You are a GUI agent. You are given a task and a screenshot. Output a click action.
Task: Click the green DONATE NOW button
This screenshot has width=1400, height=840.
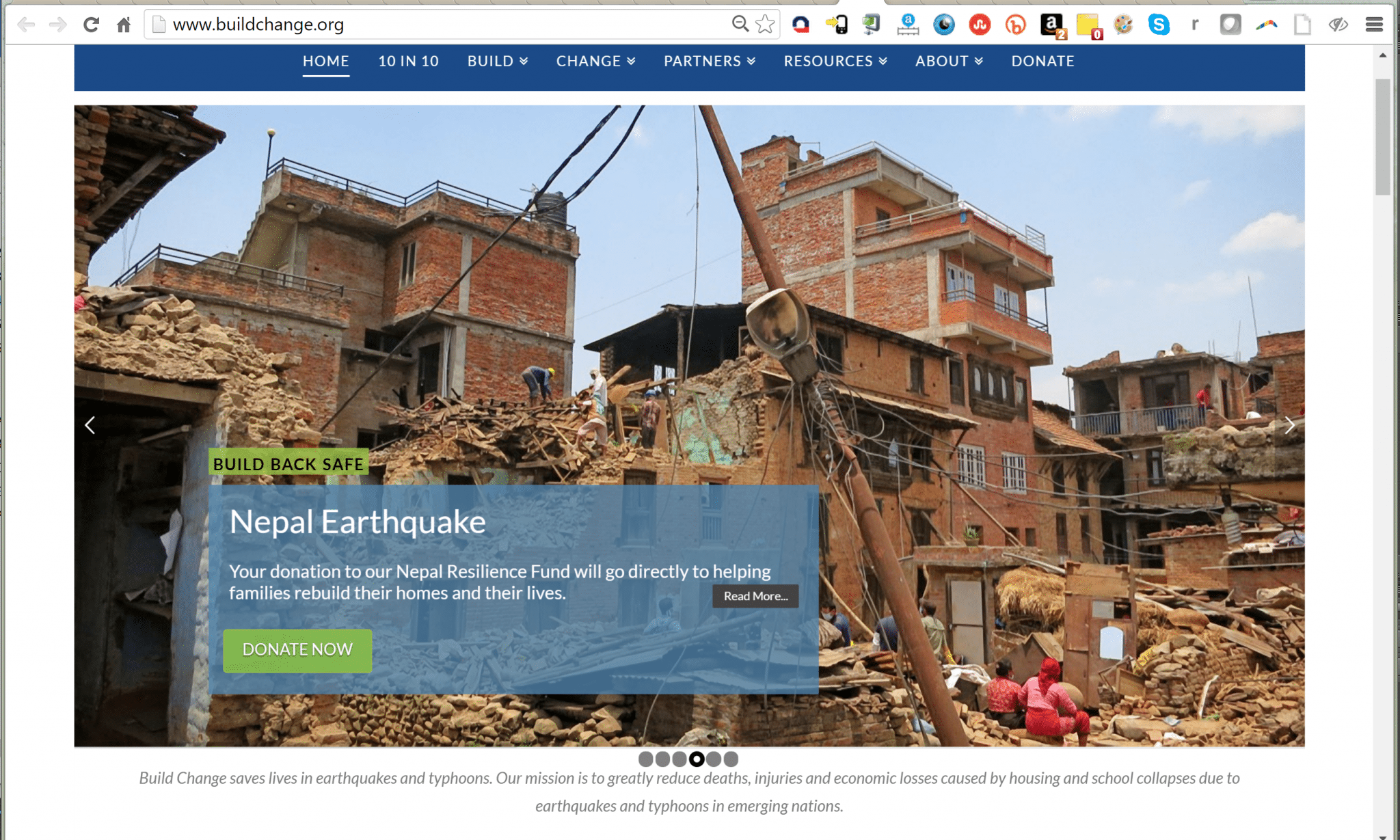[297, 650]
